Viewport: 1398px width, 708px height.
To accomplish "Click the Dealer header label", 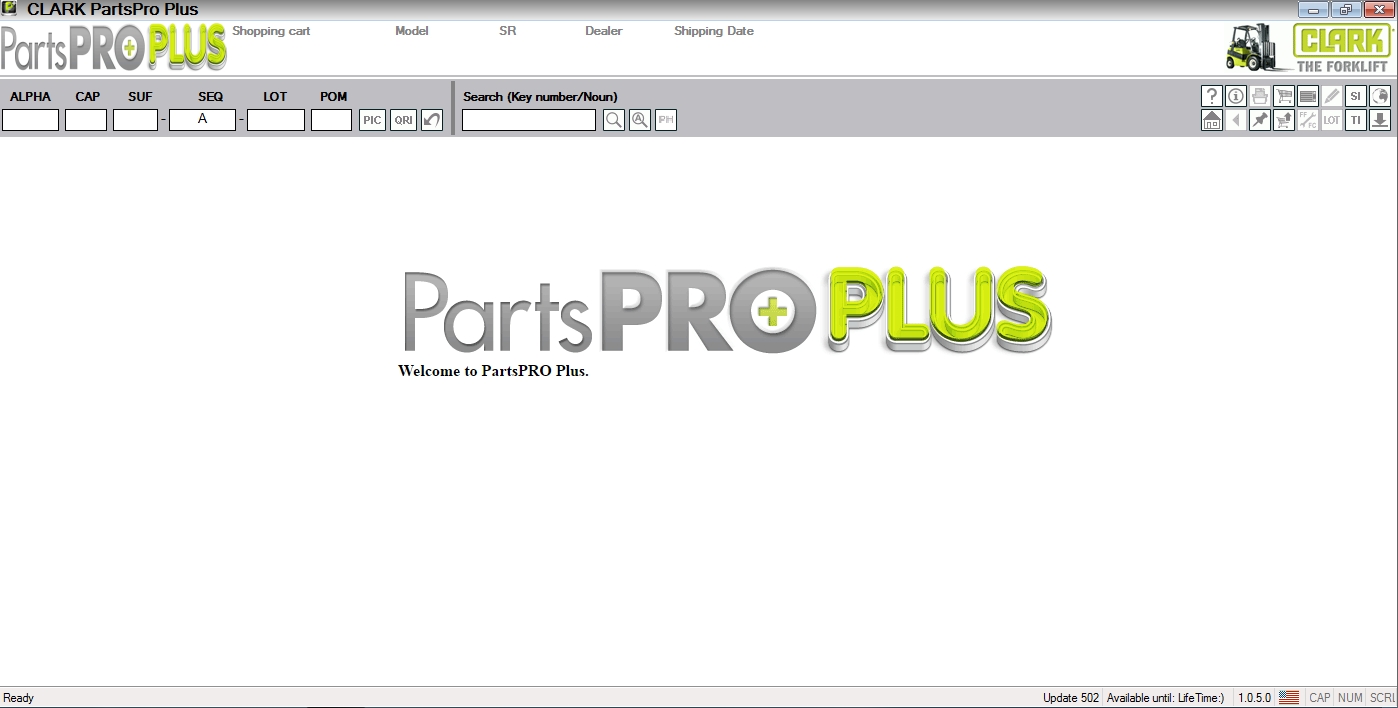I will [x=604, y=31].
